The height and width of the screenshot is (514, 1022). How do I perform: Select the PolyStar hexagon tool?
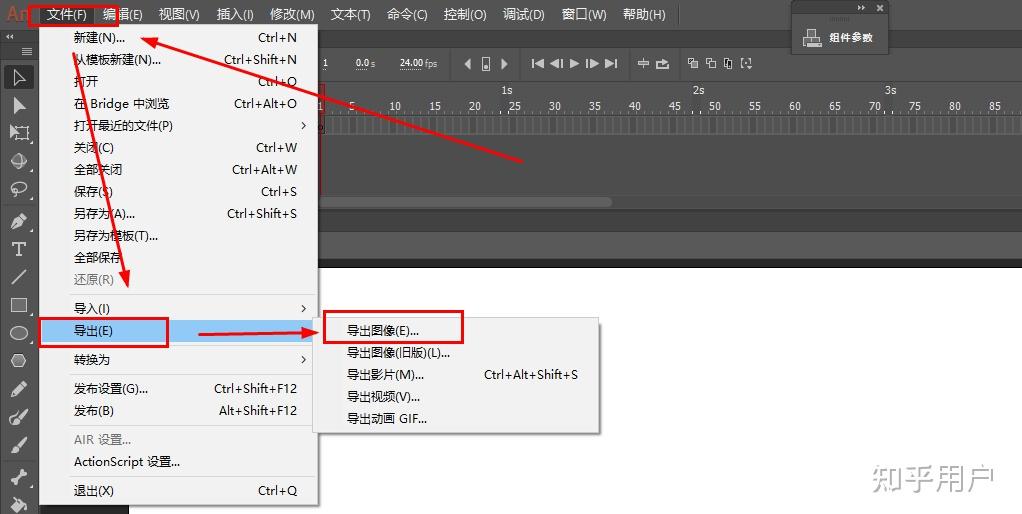coord(19,360)
